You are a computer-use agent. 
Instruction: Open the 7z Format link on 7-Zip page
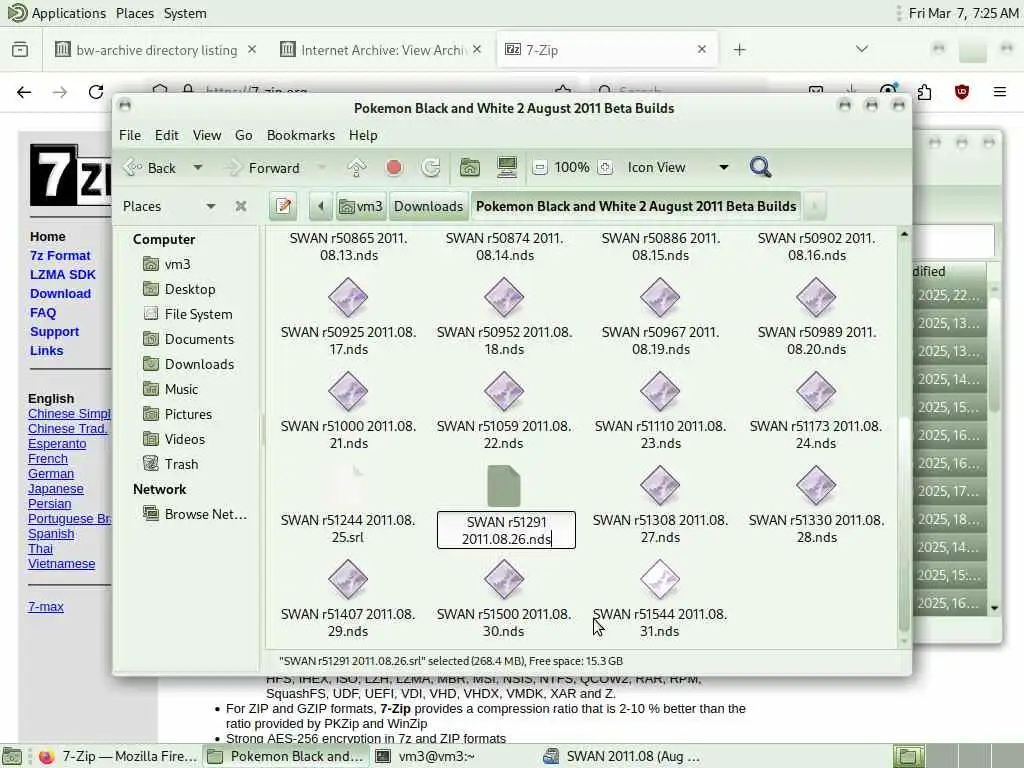point(60,255)
